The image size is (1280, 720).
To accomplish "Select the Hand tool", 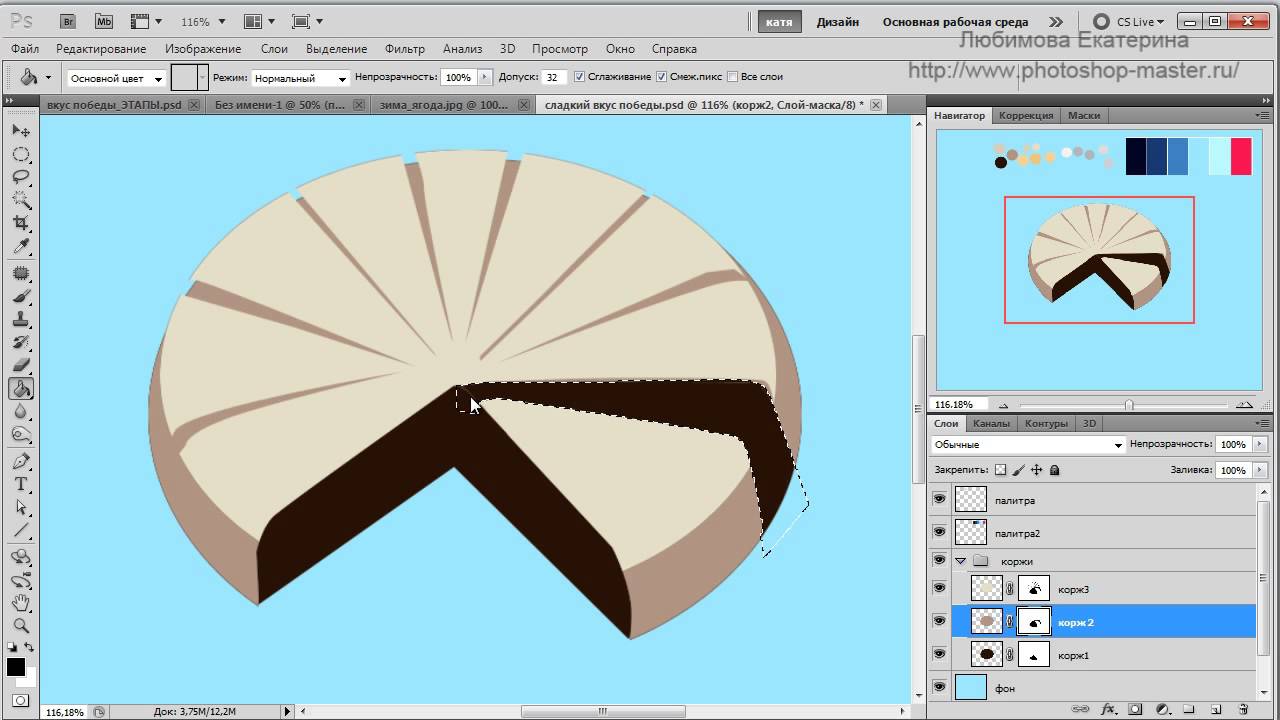I will coord(21,603).
